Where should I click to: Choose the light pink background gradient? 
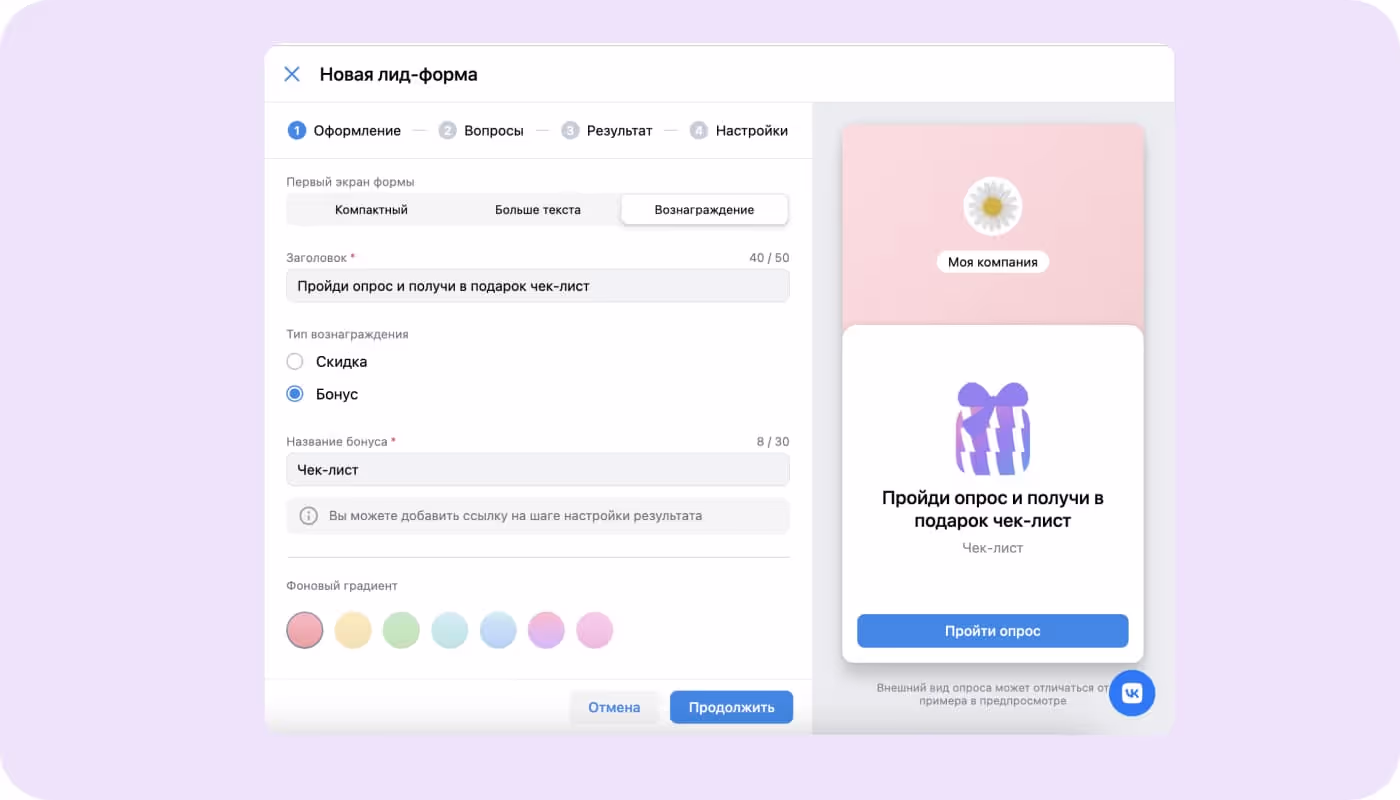[x=595, y=630]
